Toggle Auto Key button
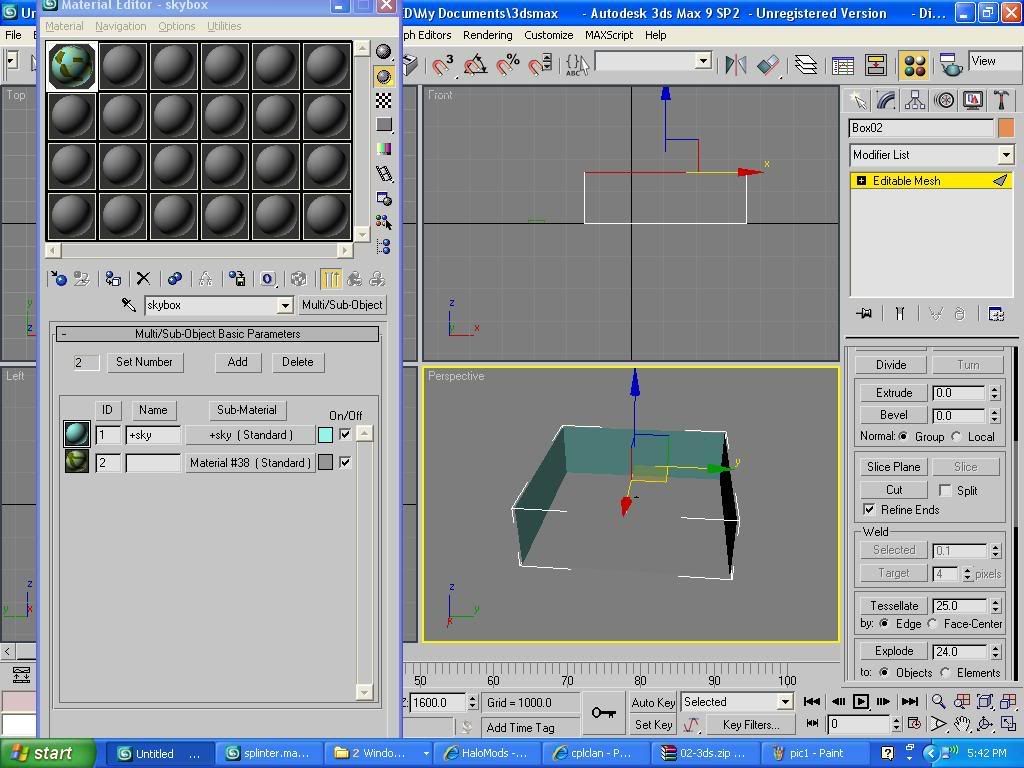The width and height of the screenshot is (1024, 768). [653, 702]
